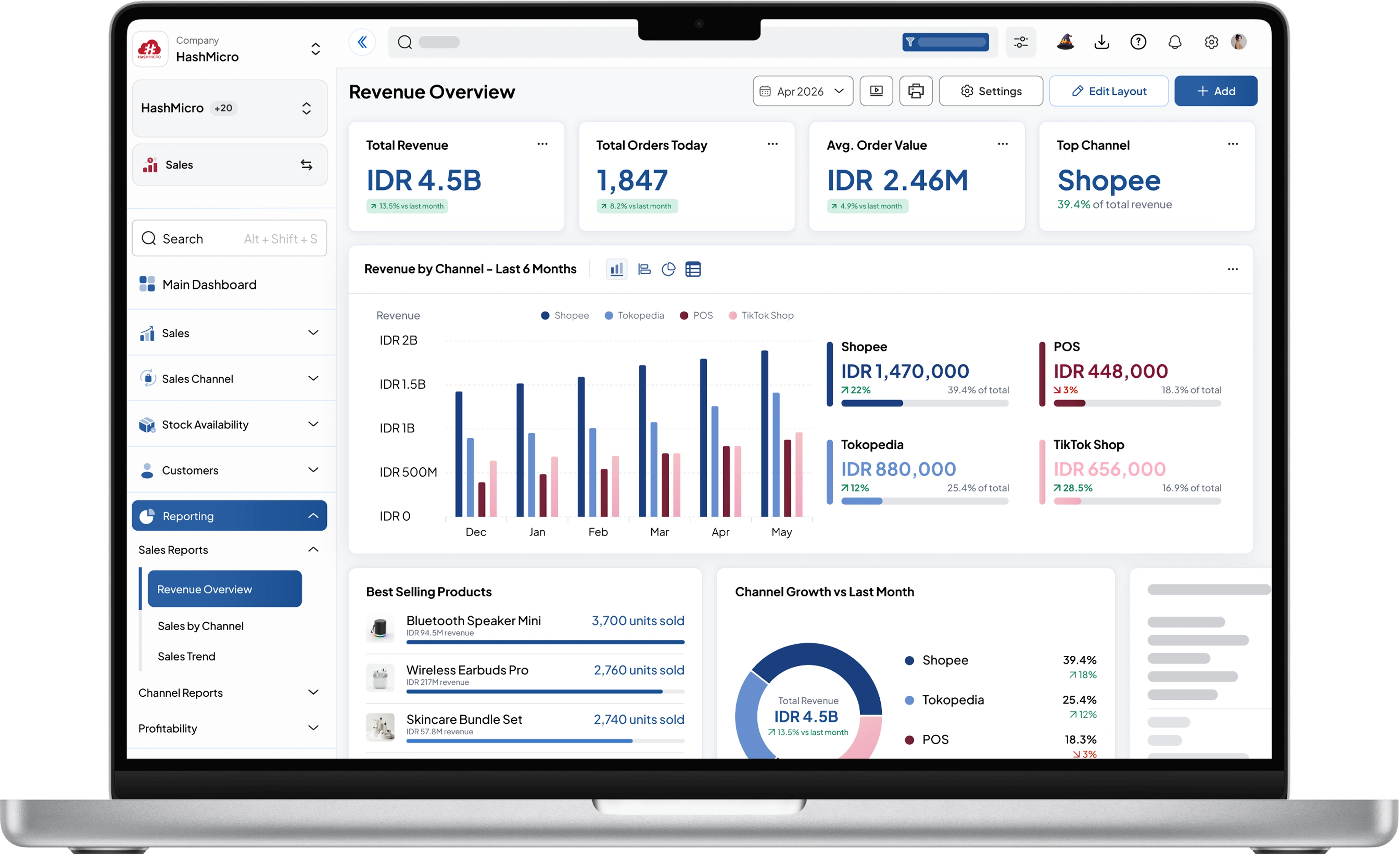Open Top Channel card options menu

pos(1233,144)
